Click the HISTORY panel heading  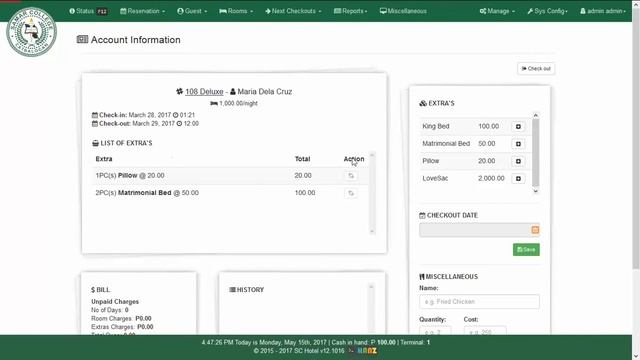(247, 289)
